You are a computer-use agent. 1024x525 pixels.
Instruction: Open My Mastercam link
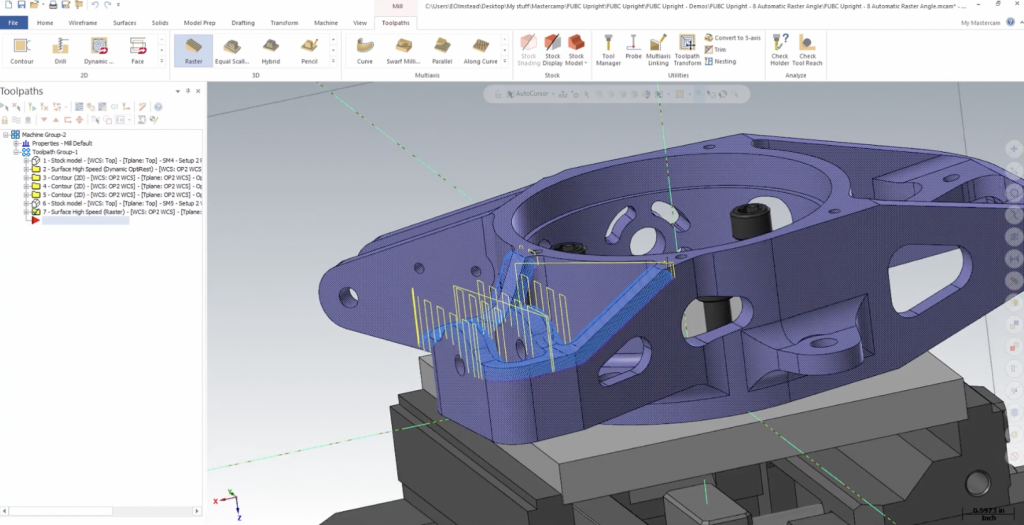point(979,23)
